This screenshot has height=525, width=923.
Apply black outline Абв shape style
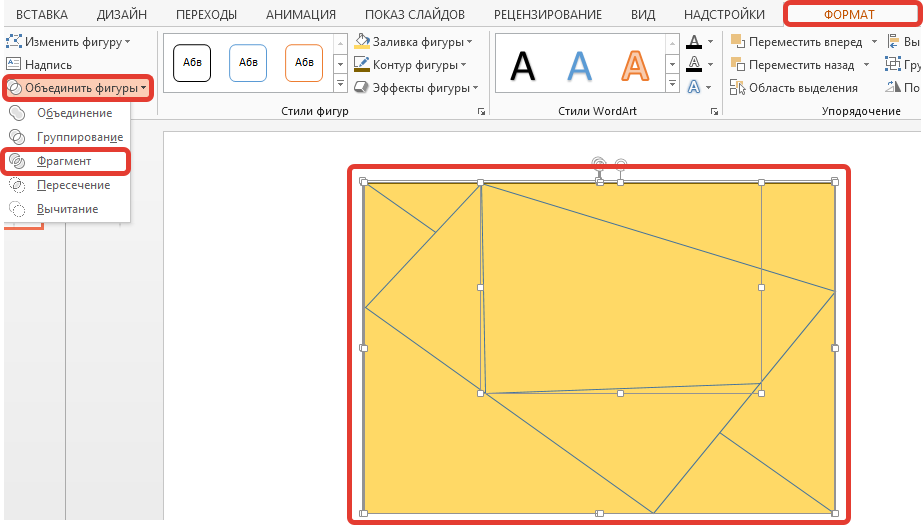[192, 62]
